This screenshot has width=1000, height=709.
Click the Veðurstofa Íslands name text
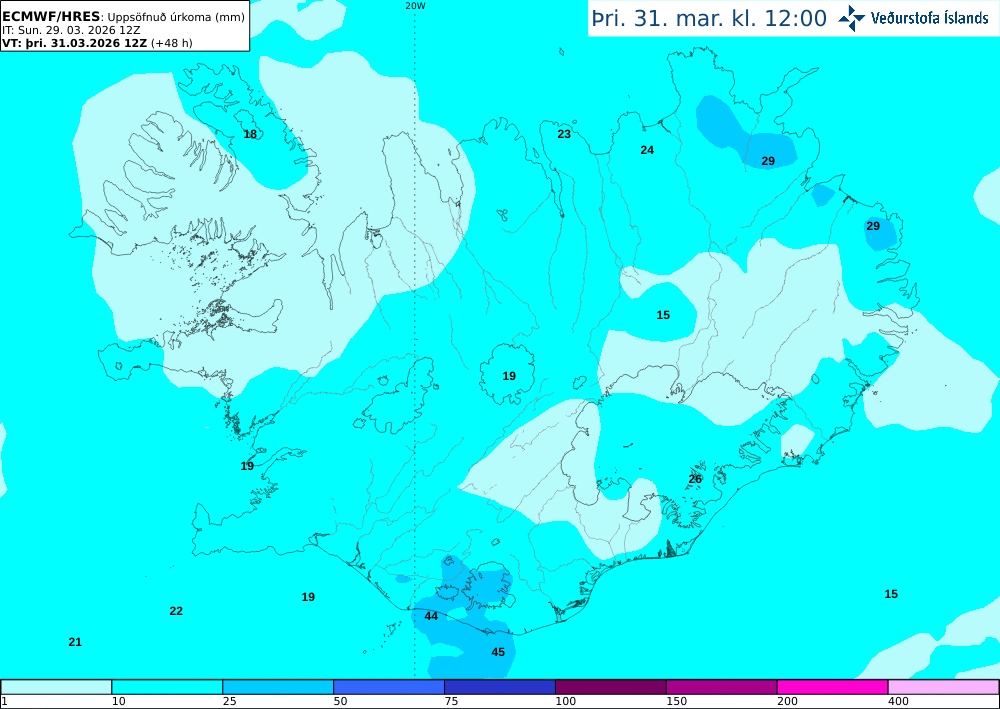(929, 18)
